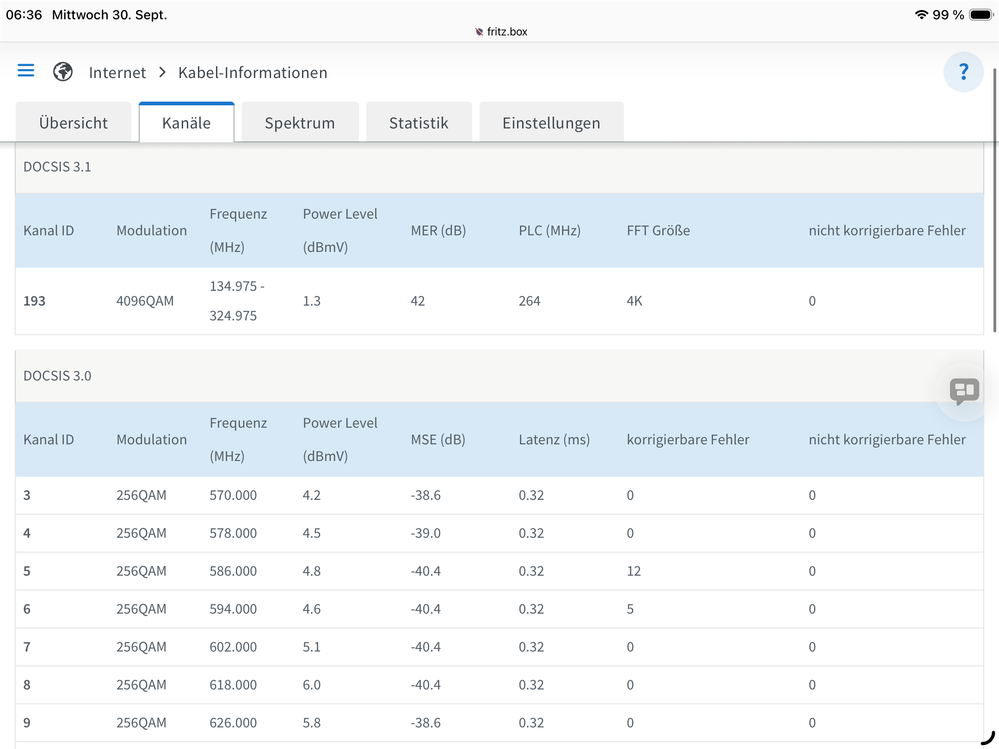The width and height of the screenshot is (999, 749).
Task: Click the korrigierbare Fehler column header
Action: click(688, 439)
